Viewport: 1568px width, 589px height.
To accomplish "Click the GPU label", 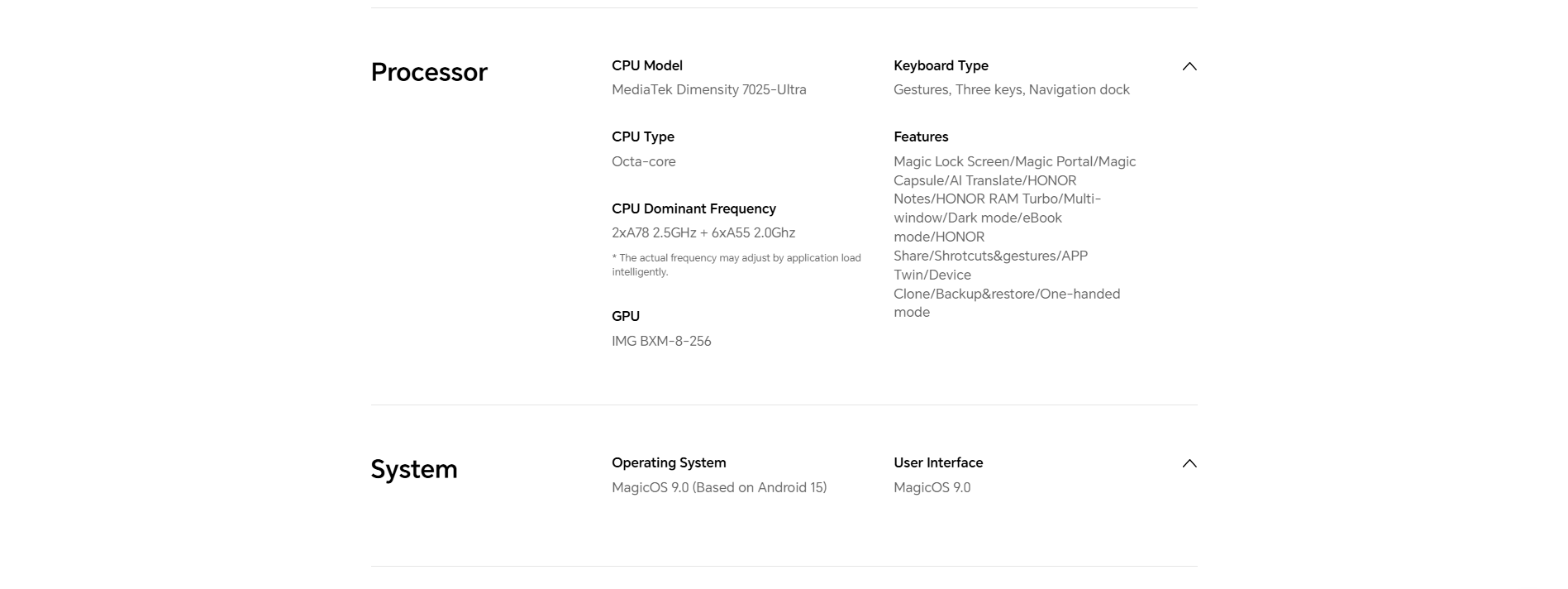I will [626, 316].
